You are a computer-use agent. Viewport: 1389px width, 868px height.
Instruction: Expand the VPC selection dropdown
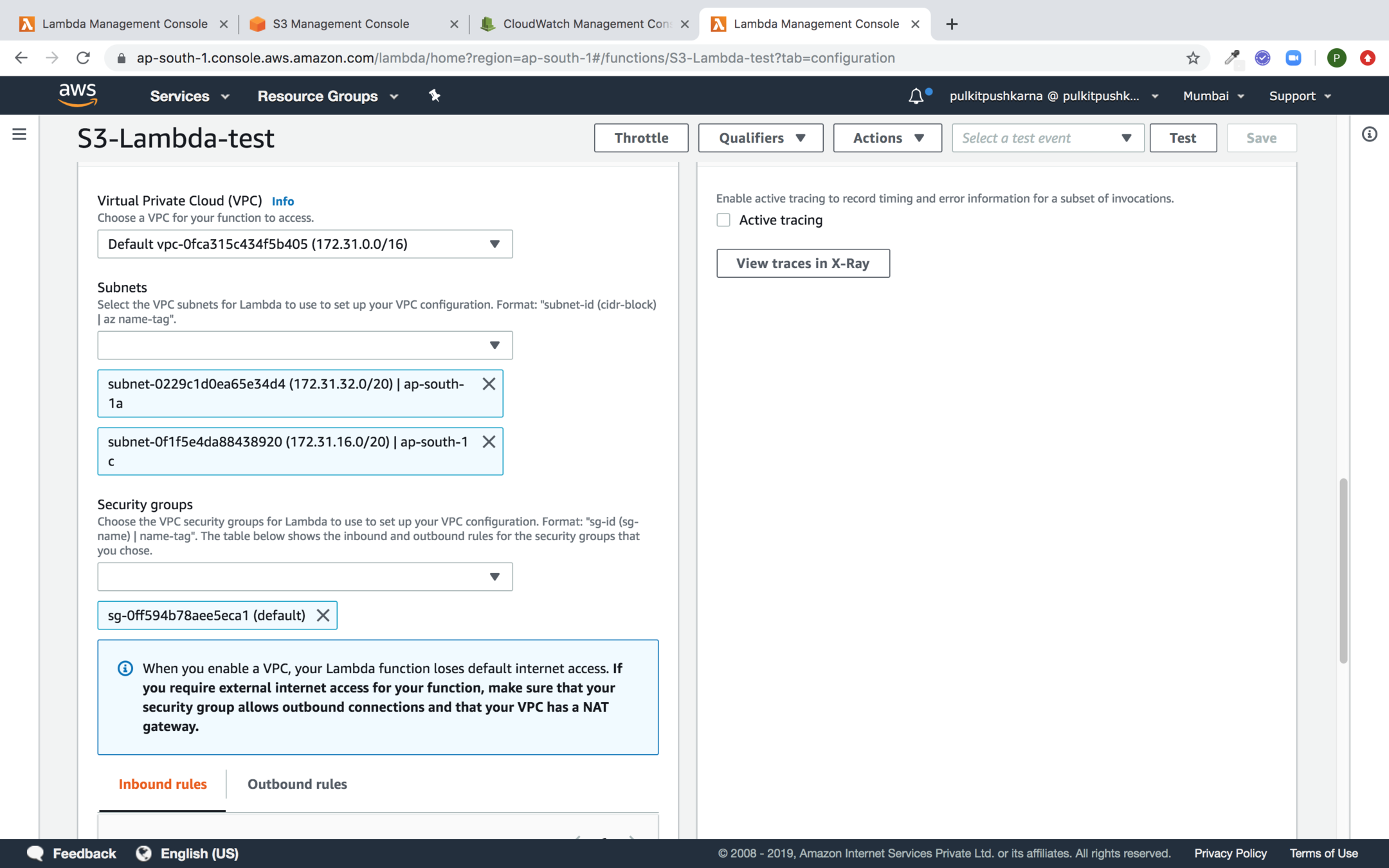tap(305, 244)
